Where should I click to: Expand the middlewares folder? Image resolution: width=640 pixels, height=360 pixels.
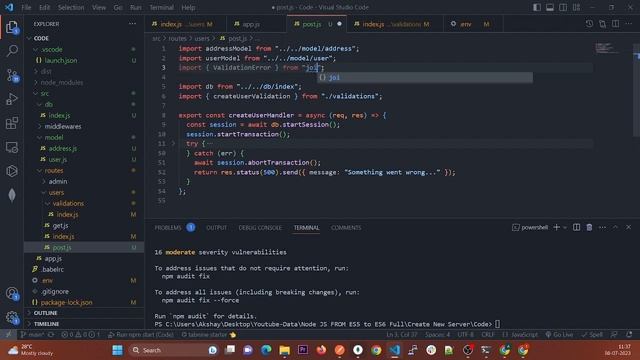click(40, 126)
